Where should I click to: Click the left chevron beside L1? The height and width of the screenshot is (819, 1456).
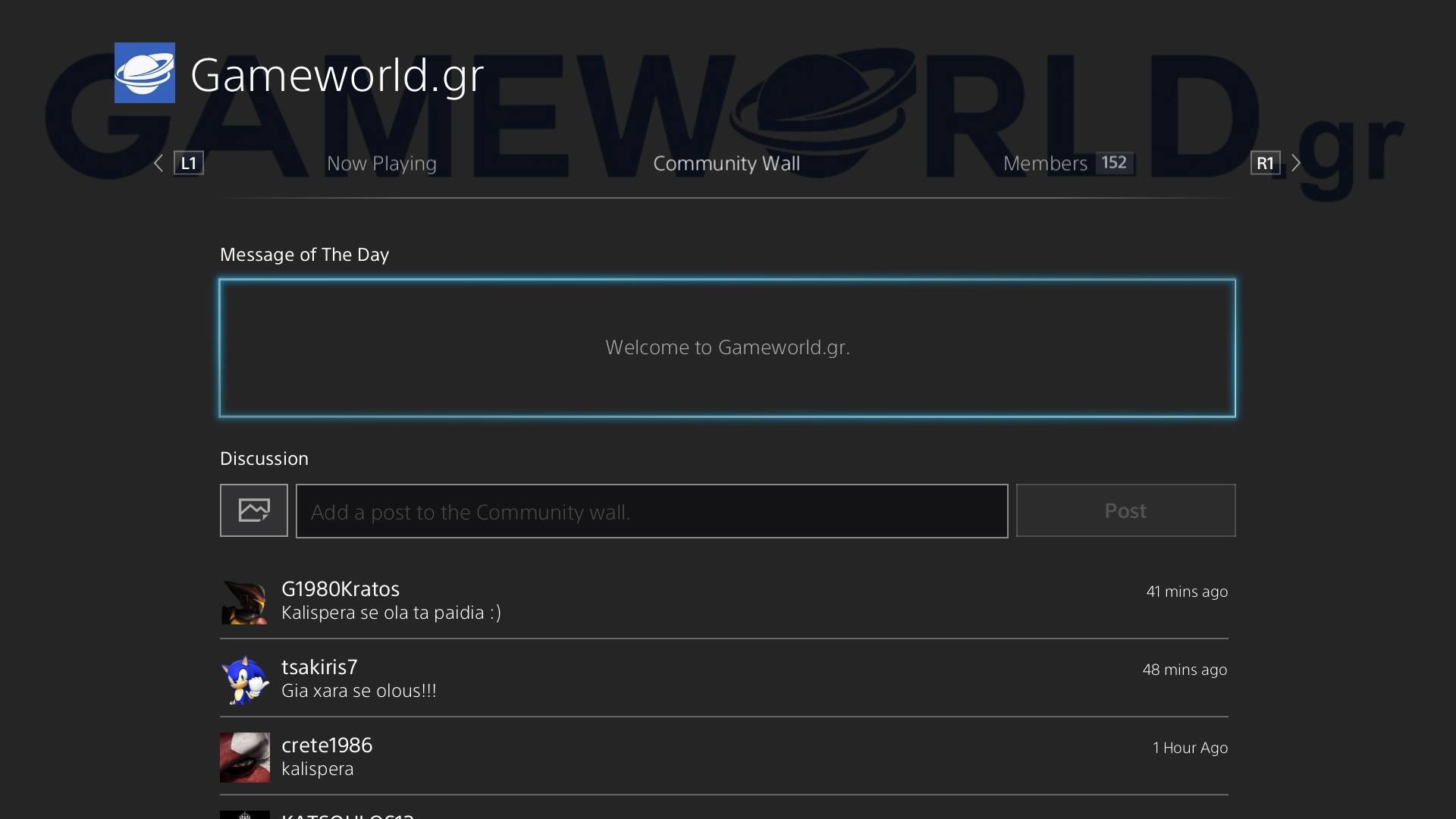click(158, 163)
